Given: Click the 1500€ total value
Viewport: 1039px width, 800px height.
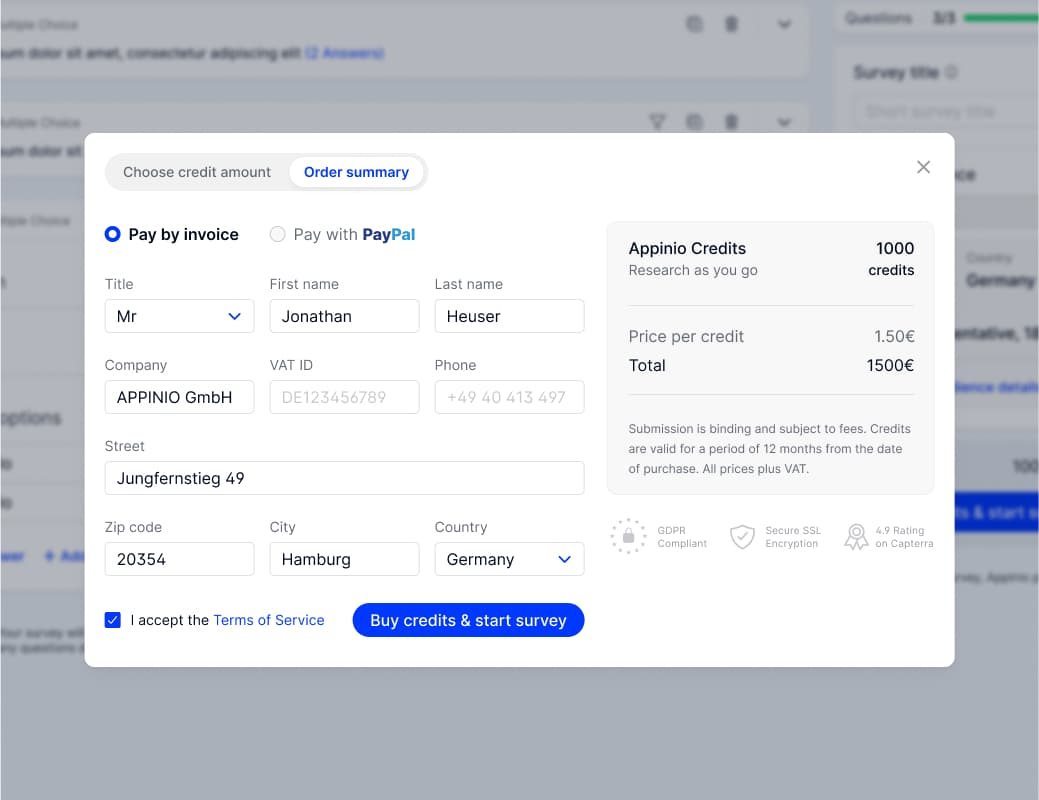Looking at the screenshot, I should click(x=890, y=366).
